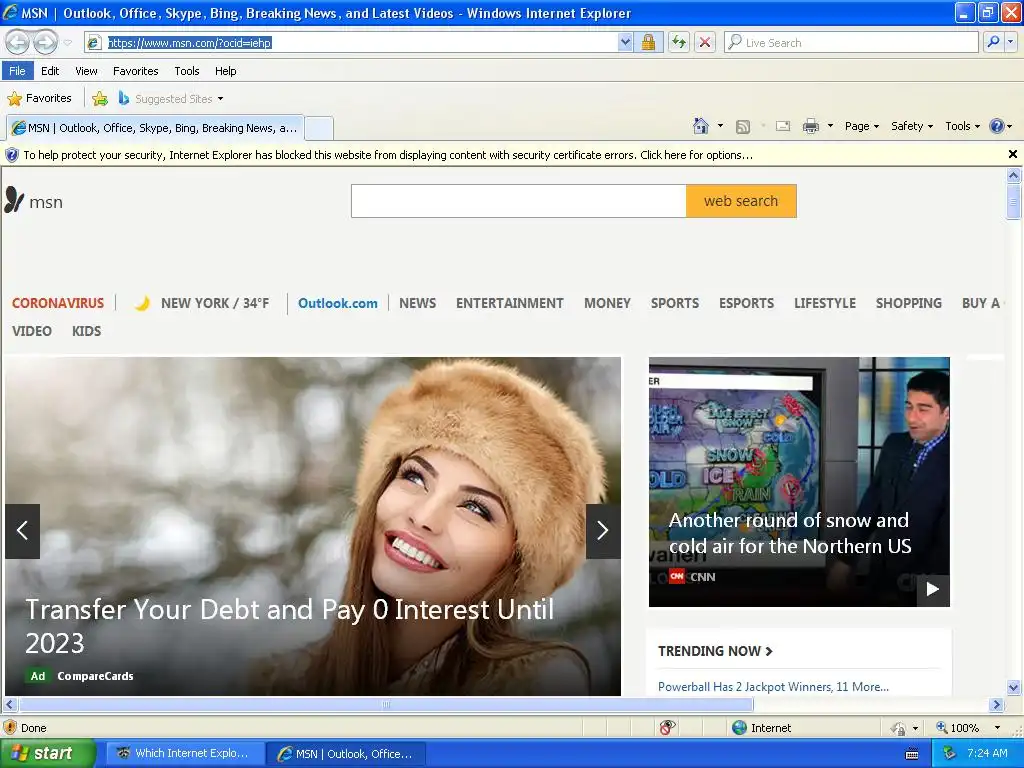Click the RSS Feeds icon

[x=743, y=127]
